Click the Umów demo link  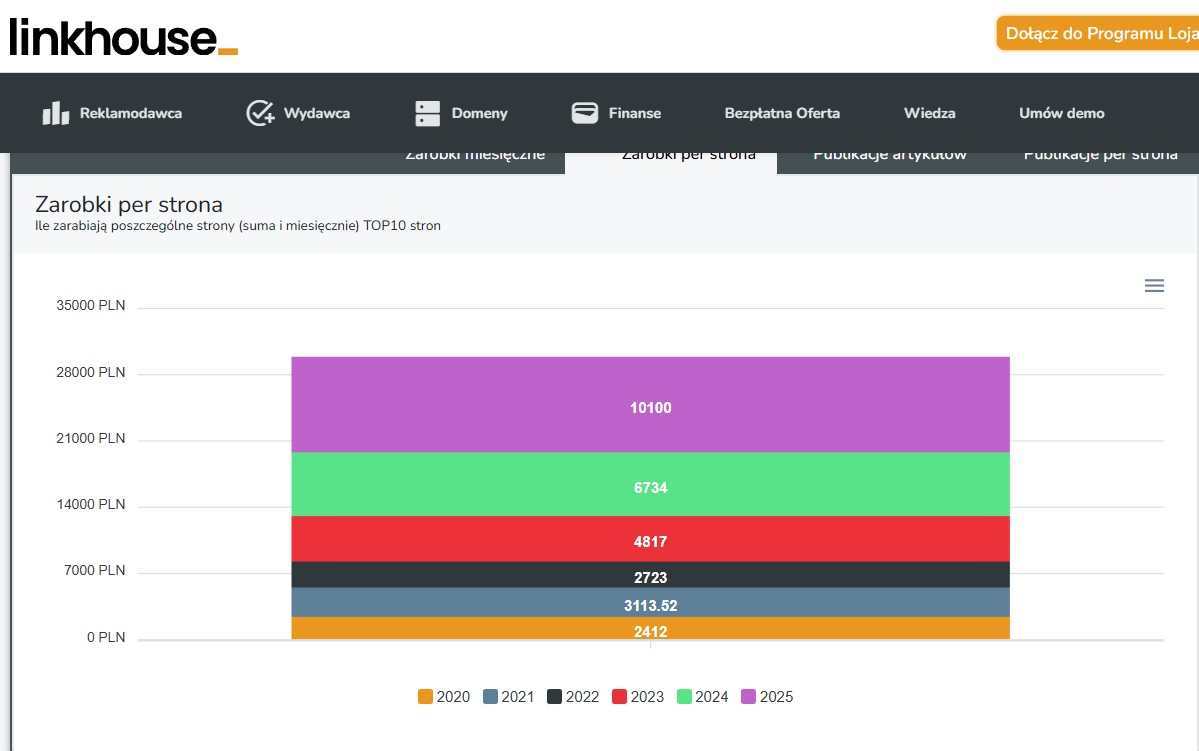(x=1061, y=113)
